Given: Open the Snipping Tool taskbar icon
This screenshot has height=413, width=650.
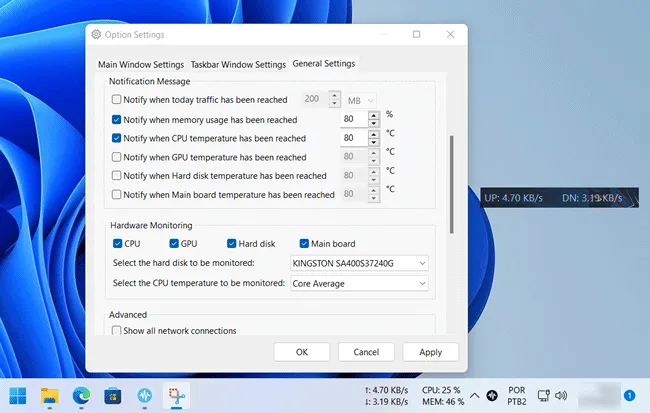Looking at the screenshot, I should tap(177, 396).
